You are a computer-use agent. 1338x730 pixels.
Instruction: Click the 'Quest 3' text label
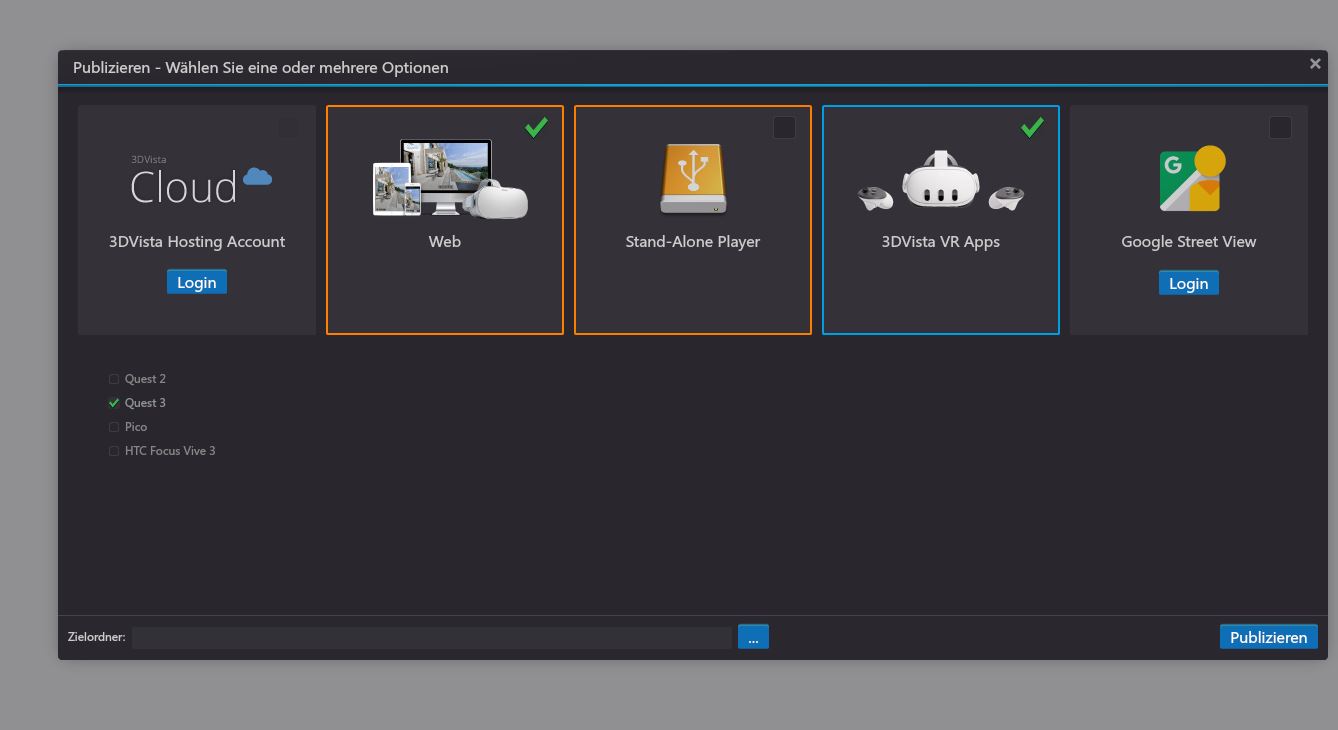point(146,403)
